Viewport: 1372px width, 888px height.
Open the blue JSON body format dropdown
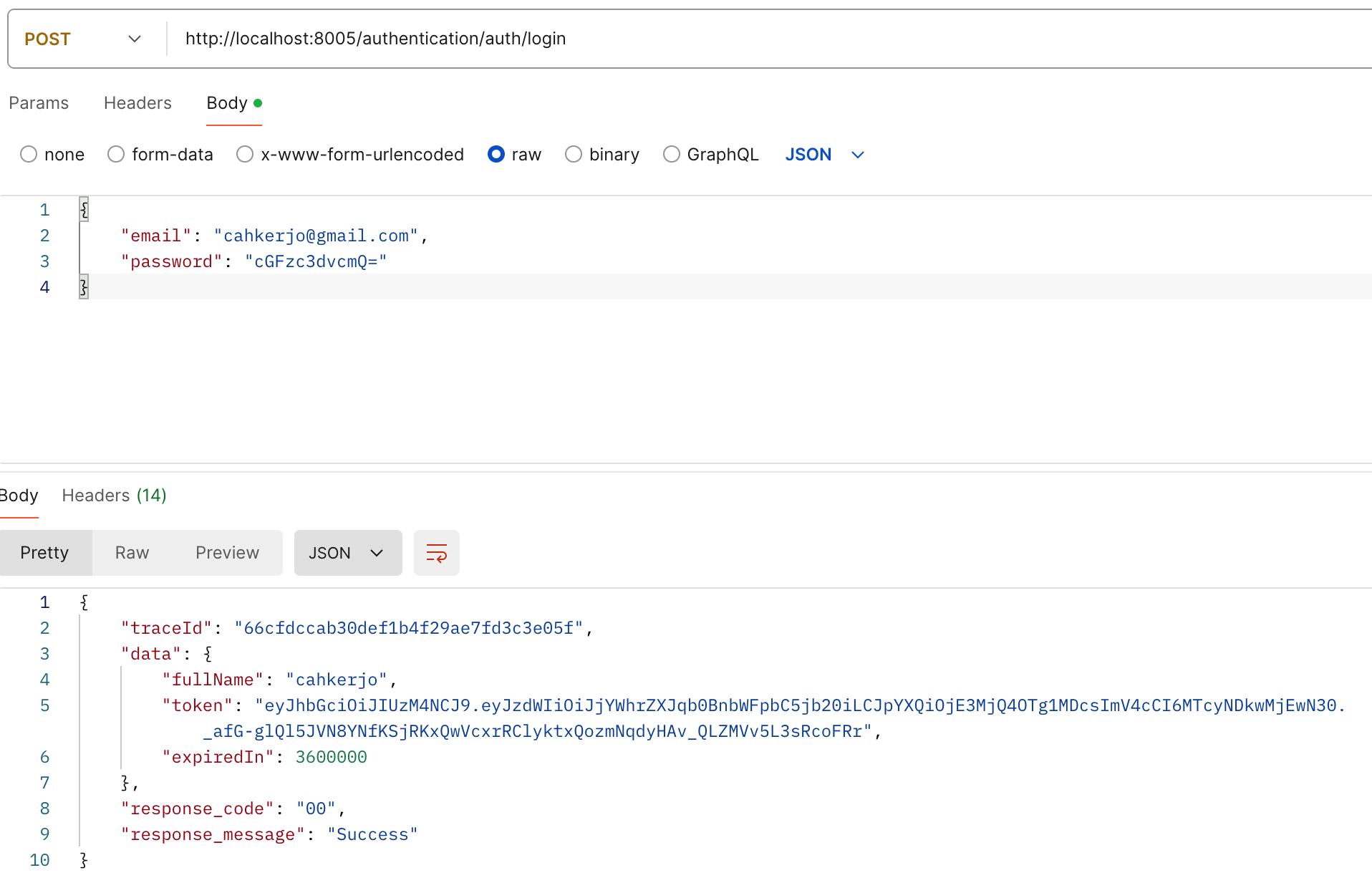pyautogui.click(x=825, y=155)
